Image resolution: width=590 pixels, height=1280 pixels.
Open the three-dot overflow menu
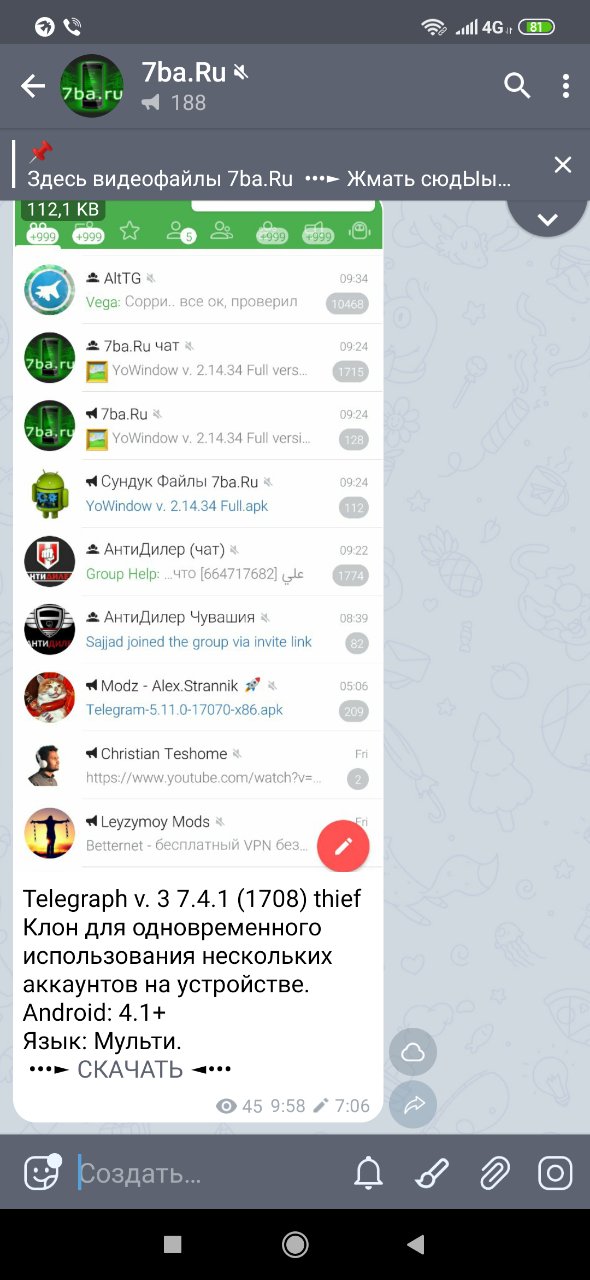565,86
